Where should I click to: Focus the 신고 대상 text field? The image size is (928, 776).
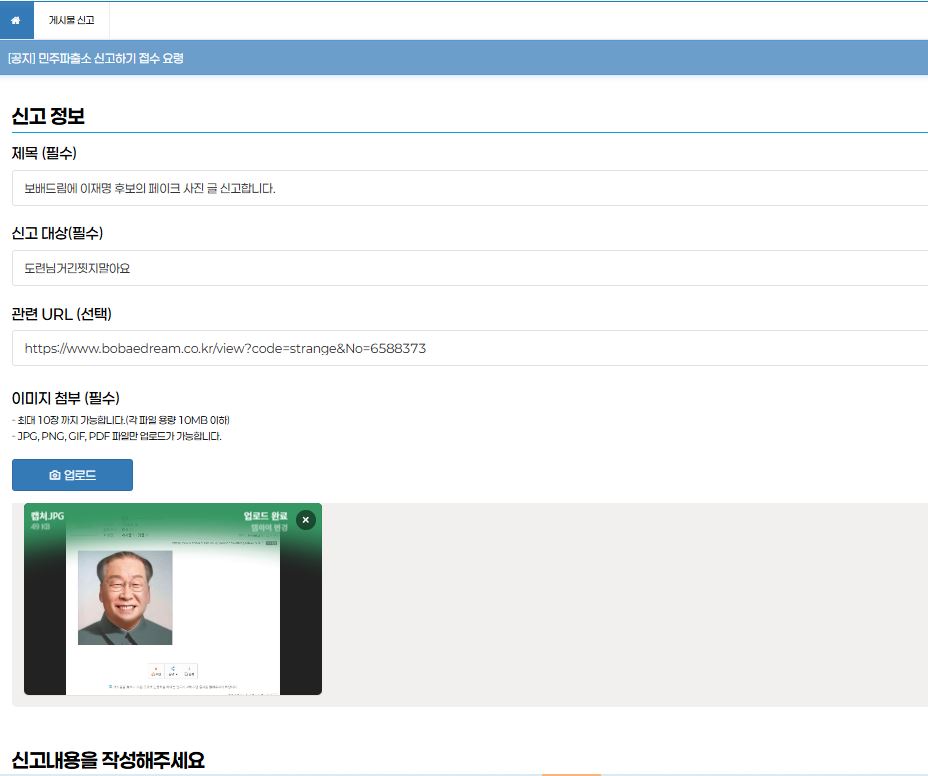pyautogui.click(x=470, y=268)
